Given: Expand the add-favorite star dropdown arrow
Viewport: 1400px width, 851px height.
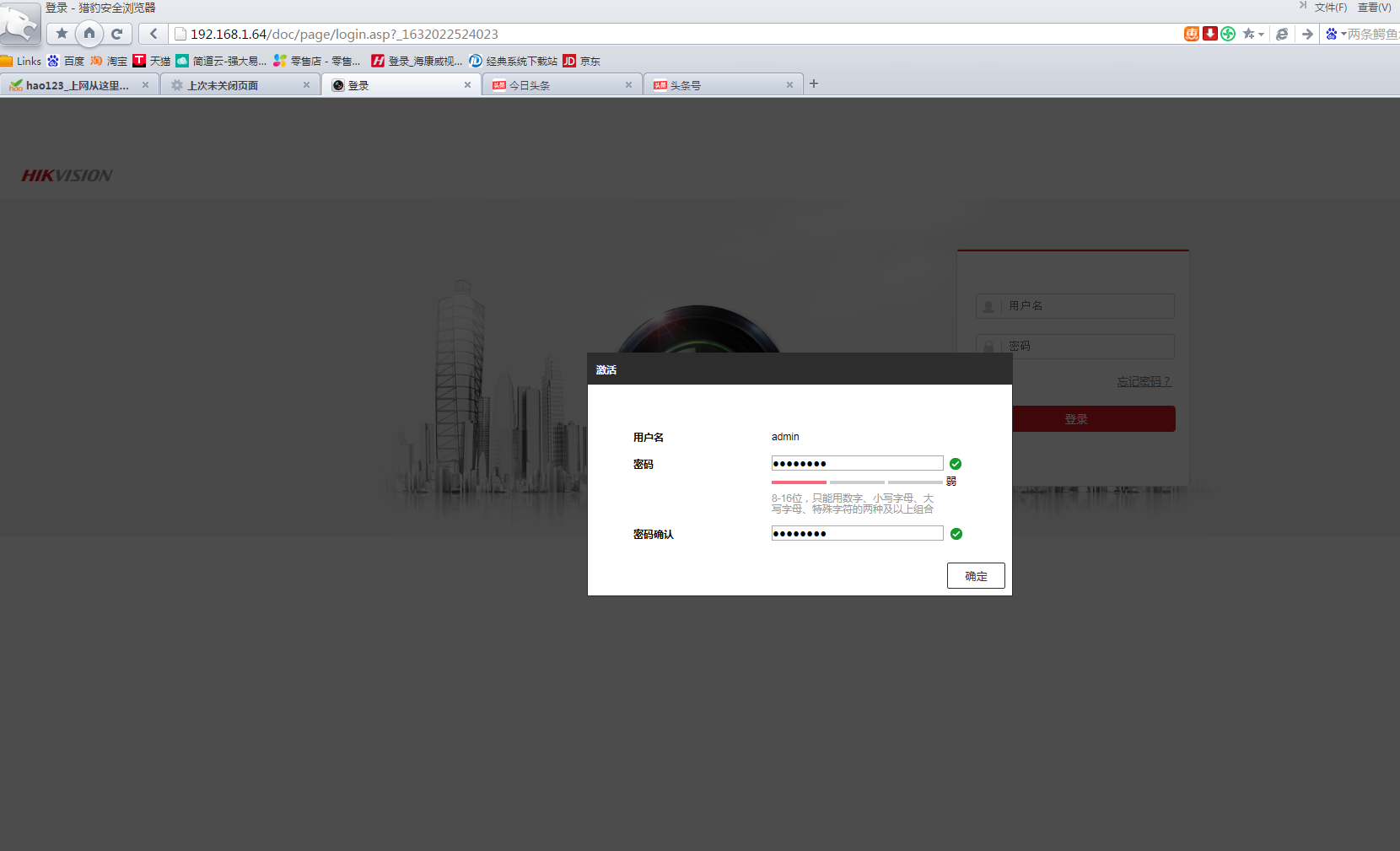Looking at the screenshot, I should (x=1261, y=34).
